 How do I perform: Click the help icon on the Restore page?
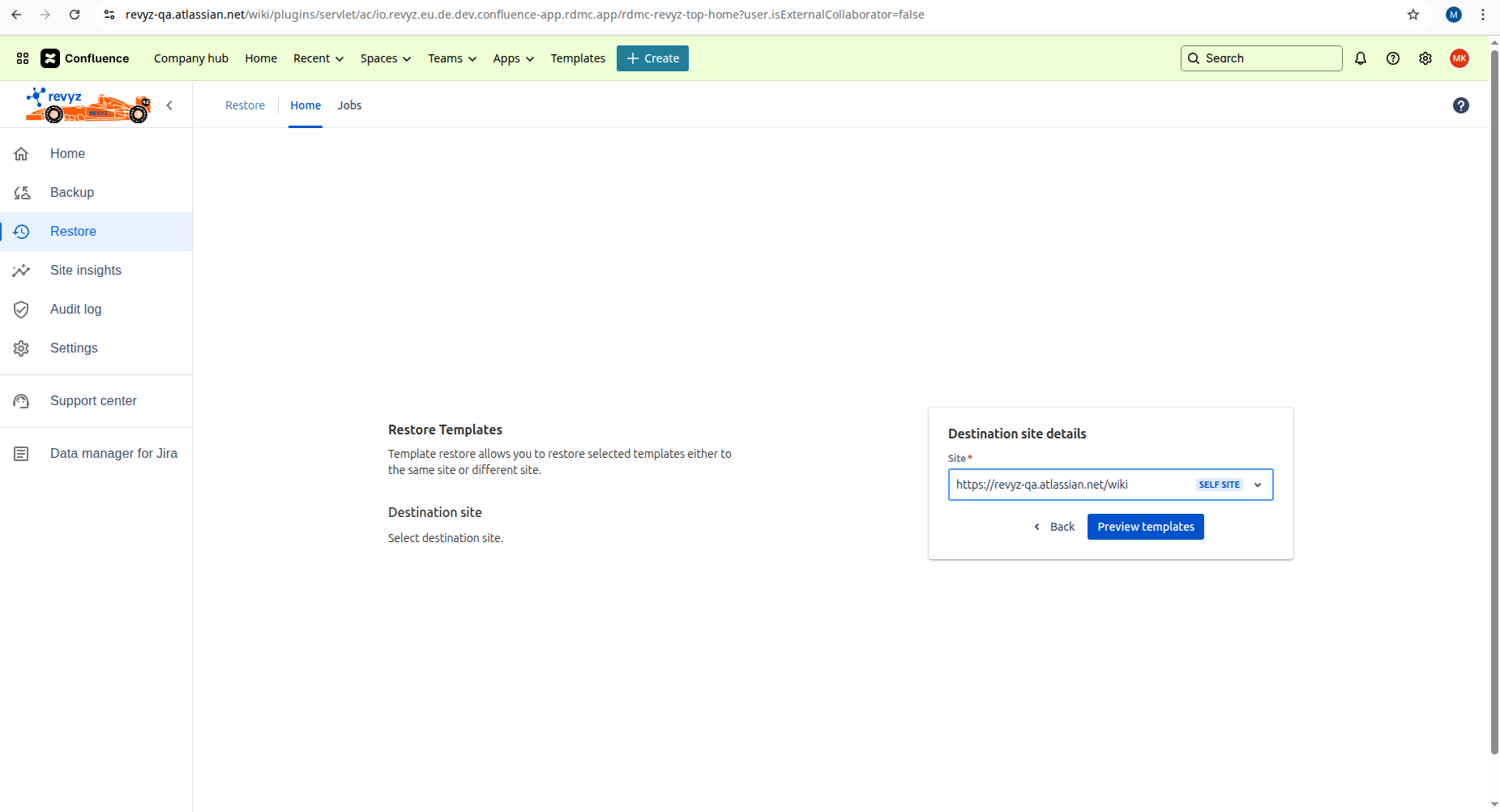1461,105
